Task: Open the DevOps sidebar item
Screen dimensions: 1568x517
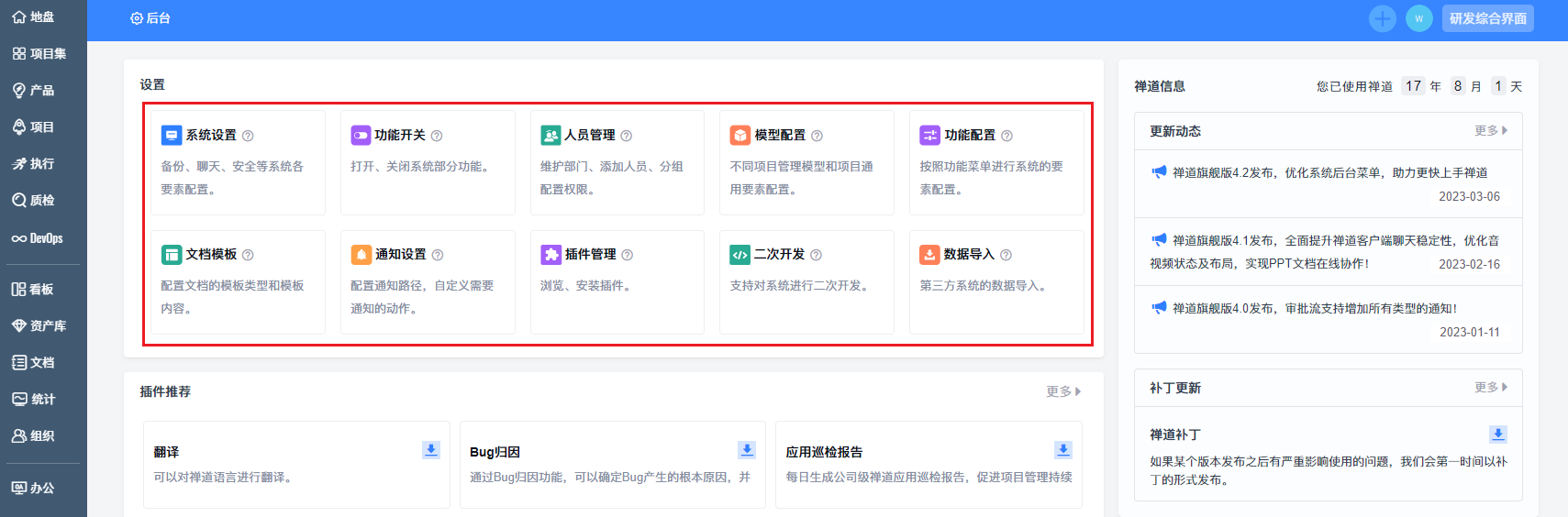Action: pyautogui.click(x=38, y=238)
